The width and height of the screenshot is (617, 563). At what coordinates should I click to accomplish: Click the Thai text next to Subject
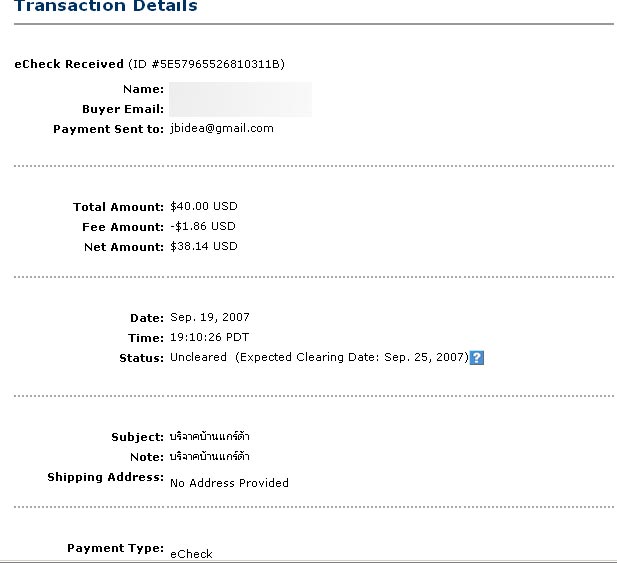pyautogui.click(x=210, y=436)
